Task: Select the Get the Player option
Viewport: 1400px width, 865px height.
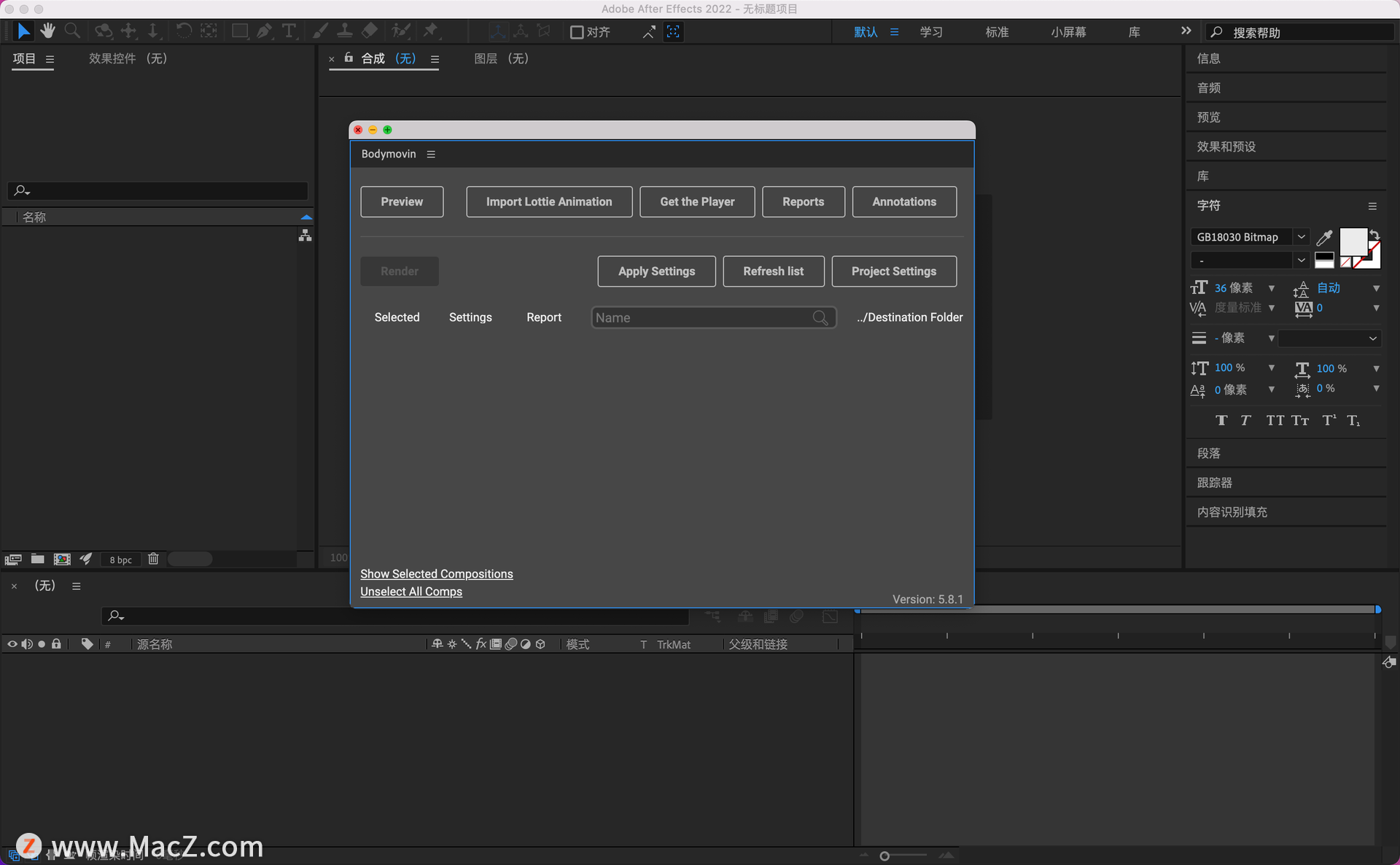Action: pos(697,201)
